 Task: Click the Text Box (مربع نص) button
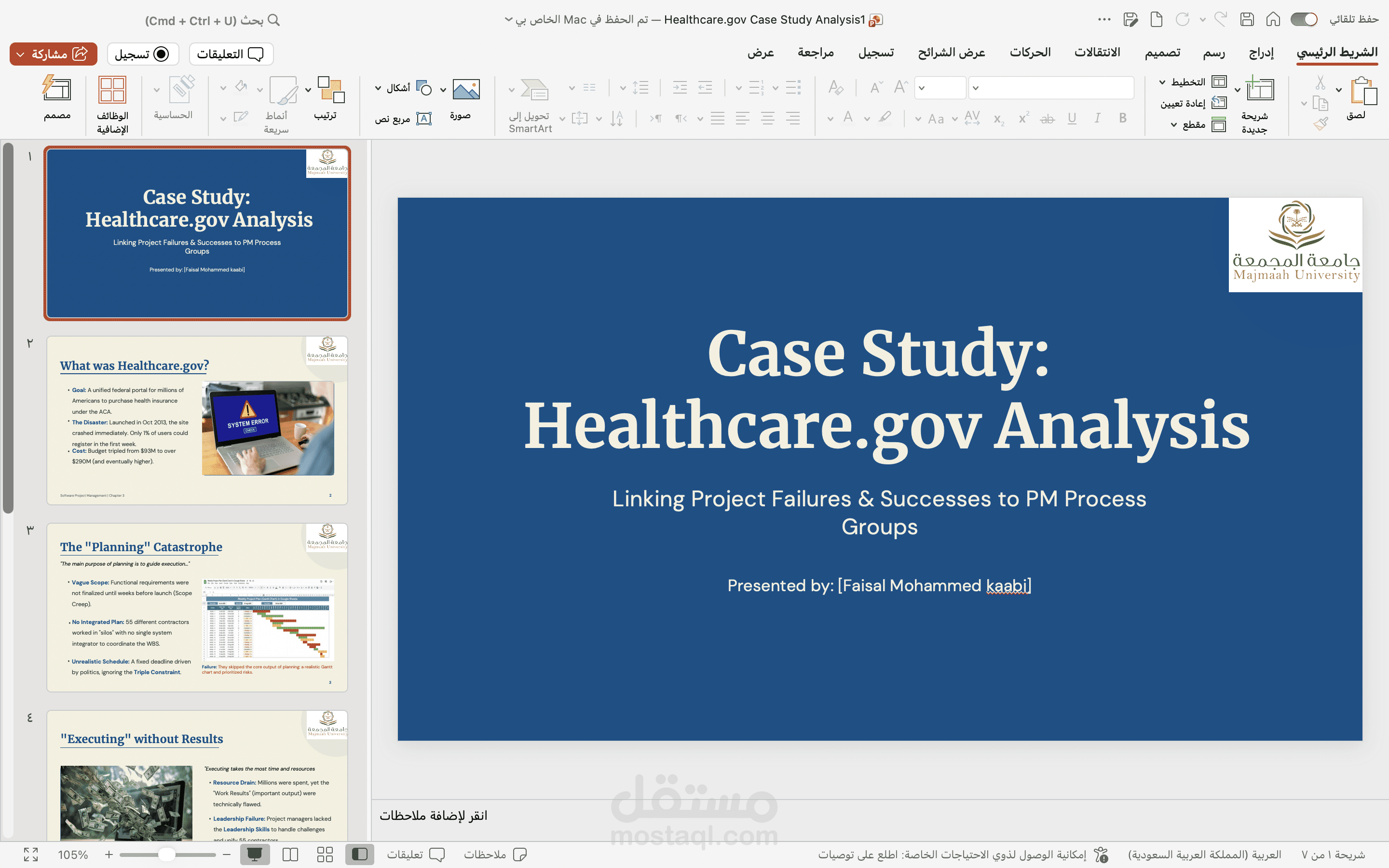point(404,118)
